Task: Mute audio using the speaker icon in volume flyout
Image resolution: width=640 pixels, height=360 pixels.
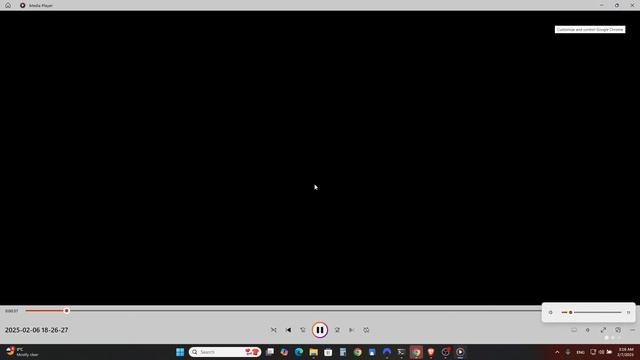Action: pyautogui.click(x=551, y=312)
